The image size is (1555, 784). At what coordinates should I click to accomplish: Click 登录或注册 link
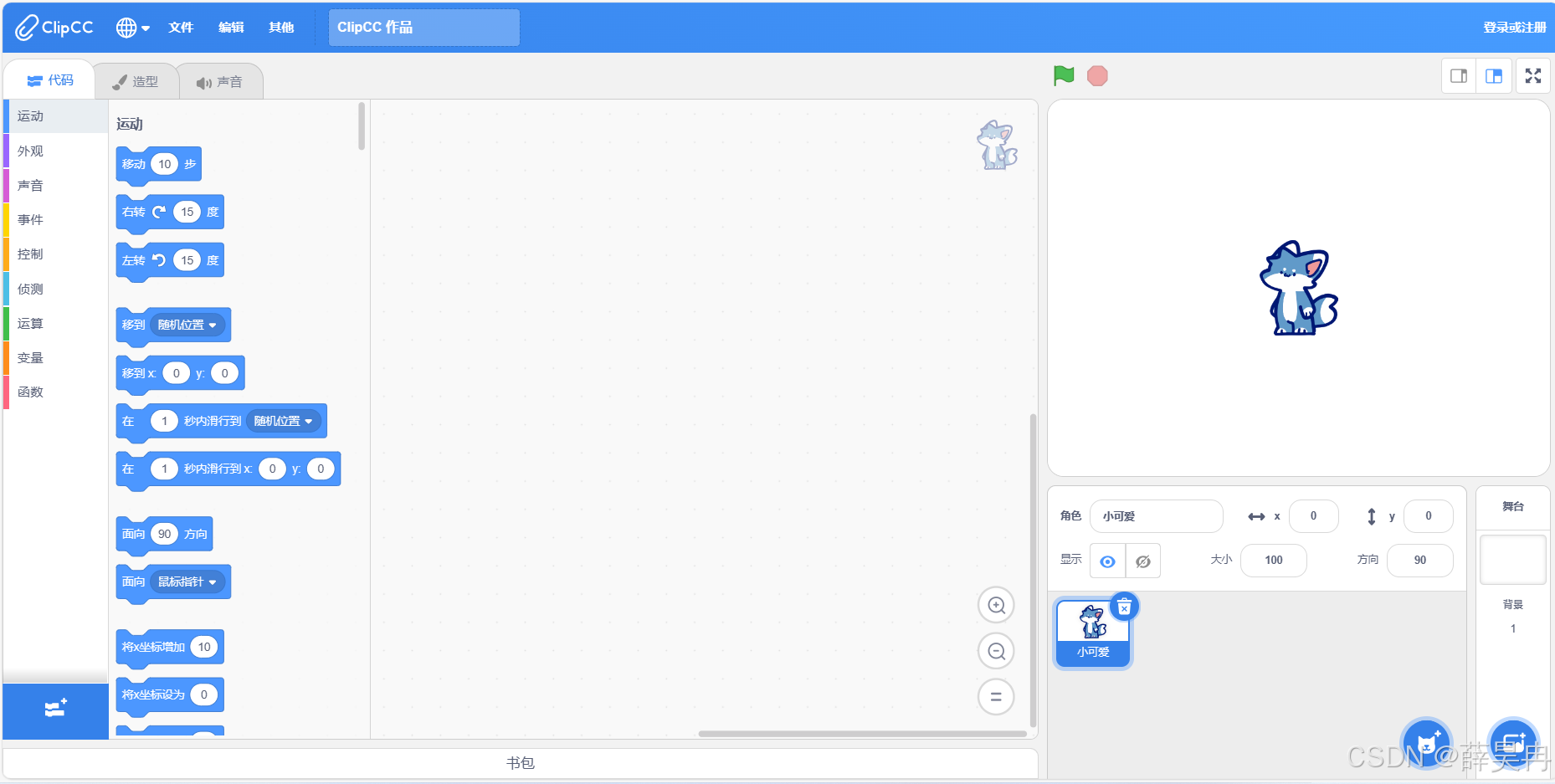pyautogui.click(x=1514, y=28)
